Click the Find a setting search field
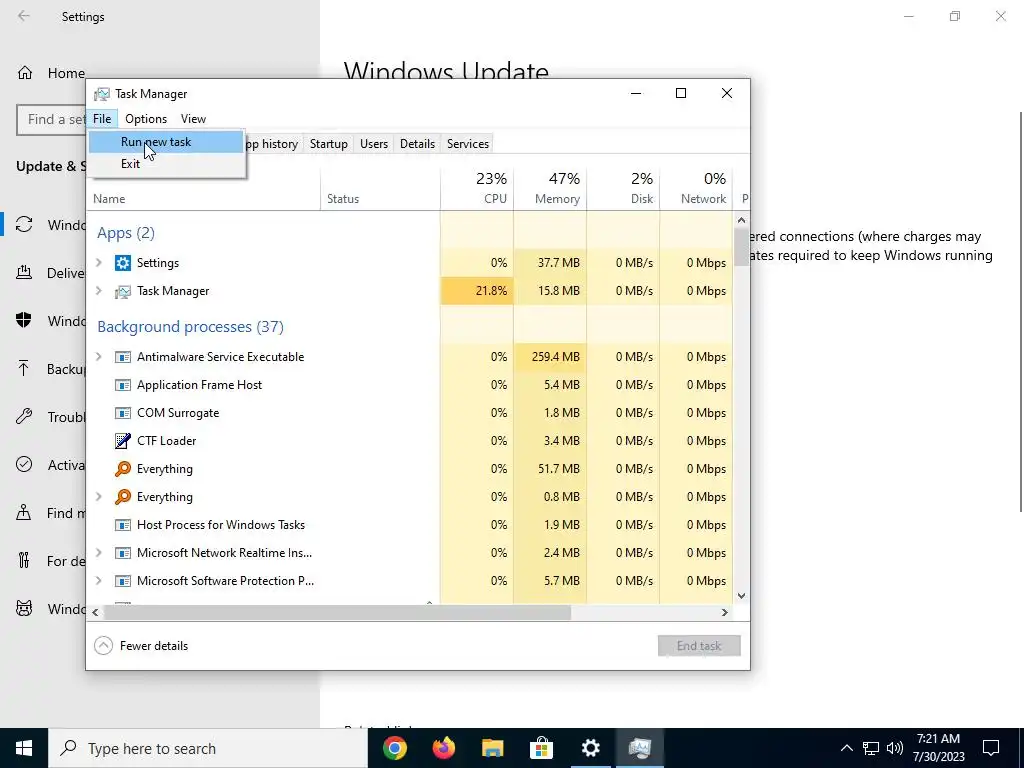Screen dimensions: 1024x768 click(x=52, y=120)
